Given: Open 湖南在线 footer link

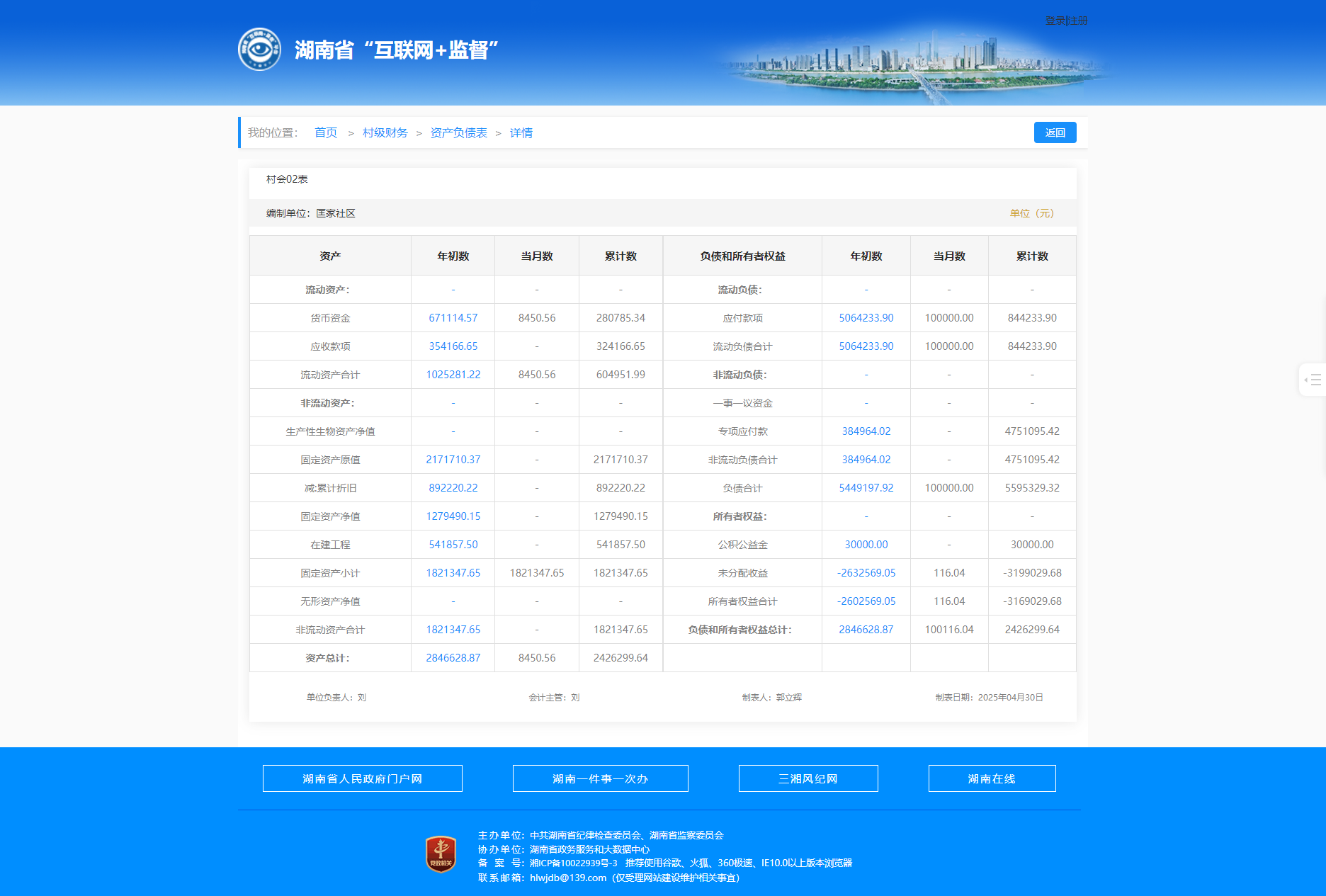Looking at the screenshot, I should (x=992, y=778).
